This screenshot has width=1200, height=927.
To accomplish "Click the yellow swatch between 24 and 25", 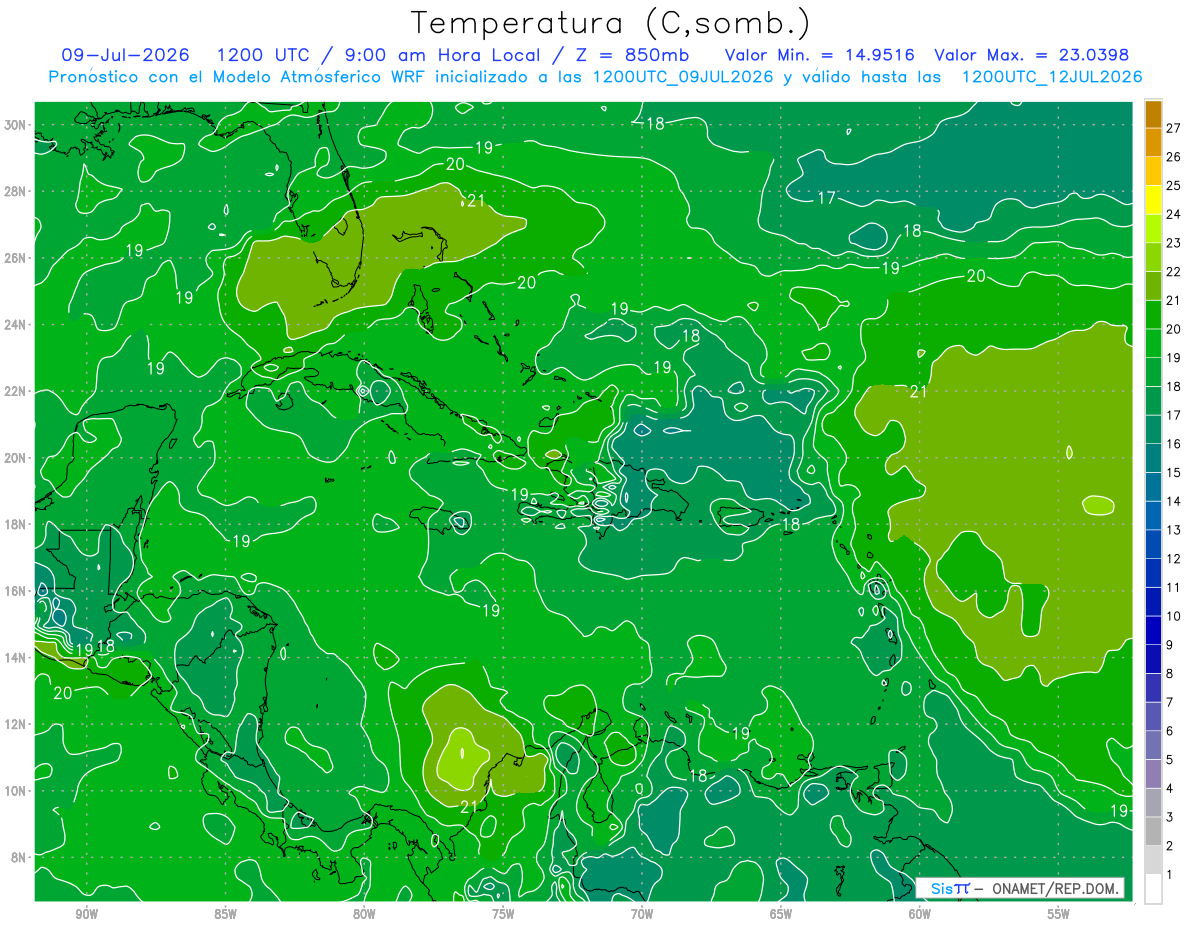I will tap(1153, 200).
